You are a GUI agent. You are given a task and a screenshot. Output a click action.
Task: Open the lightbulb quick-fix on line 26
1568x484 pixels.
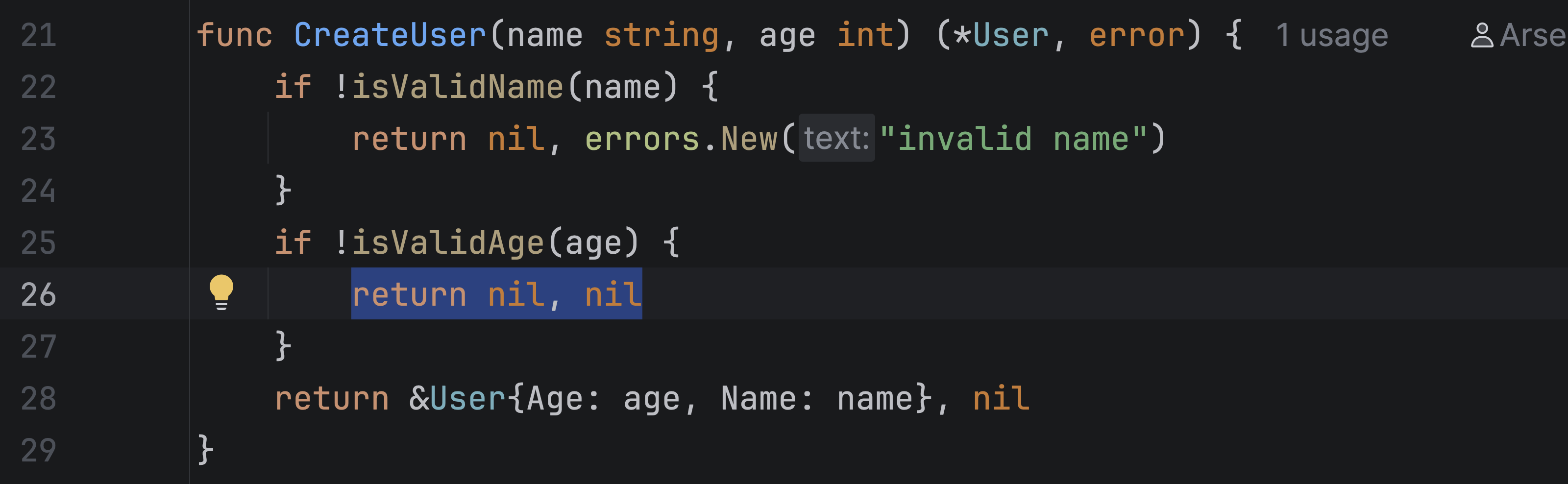221,292
